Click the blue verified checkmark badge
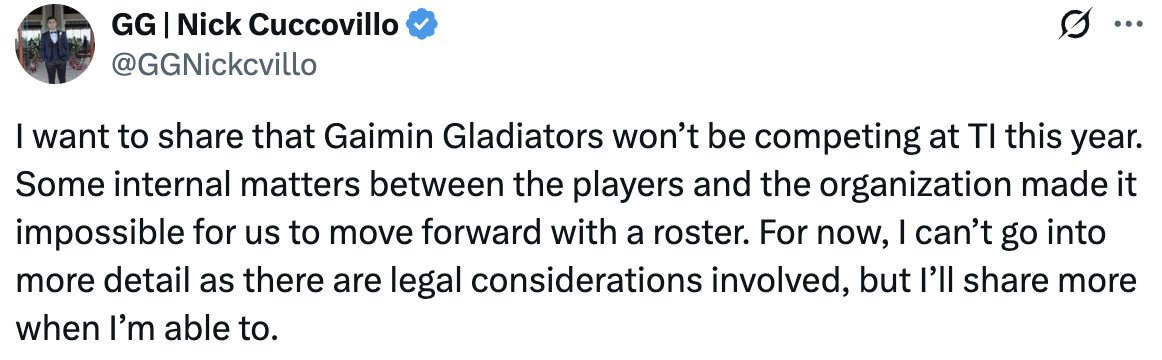 423,25
